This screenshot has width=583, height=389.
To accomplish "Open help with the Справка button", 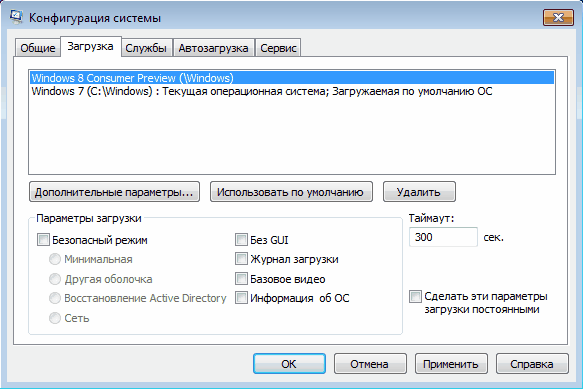I will 532,364.
